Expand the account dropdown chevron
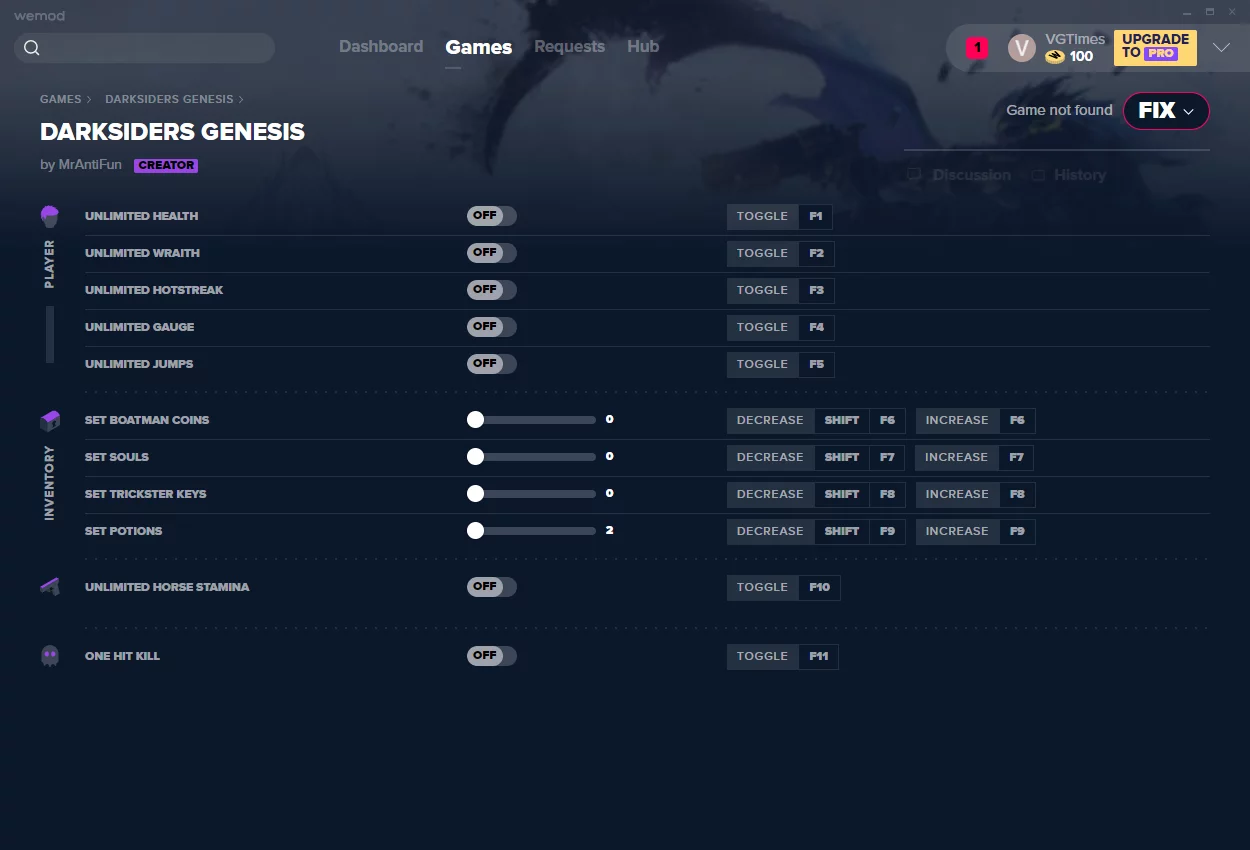The height and width of the screenshot is (850, 1250). (x=1221, y=47)
